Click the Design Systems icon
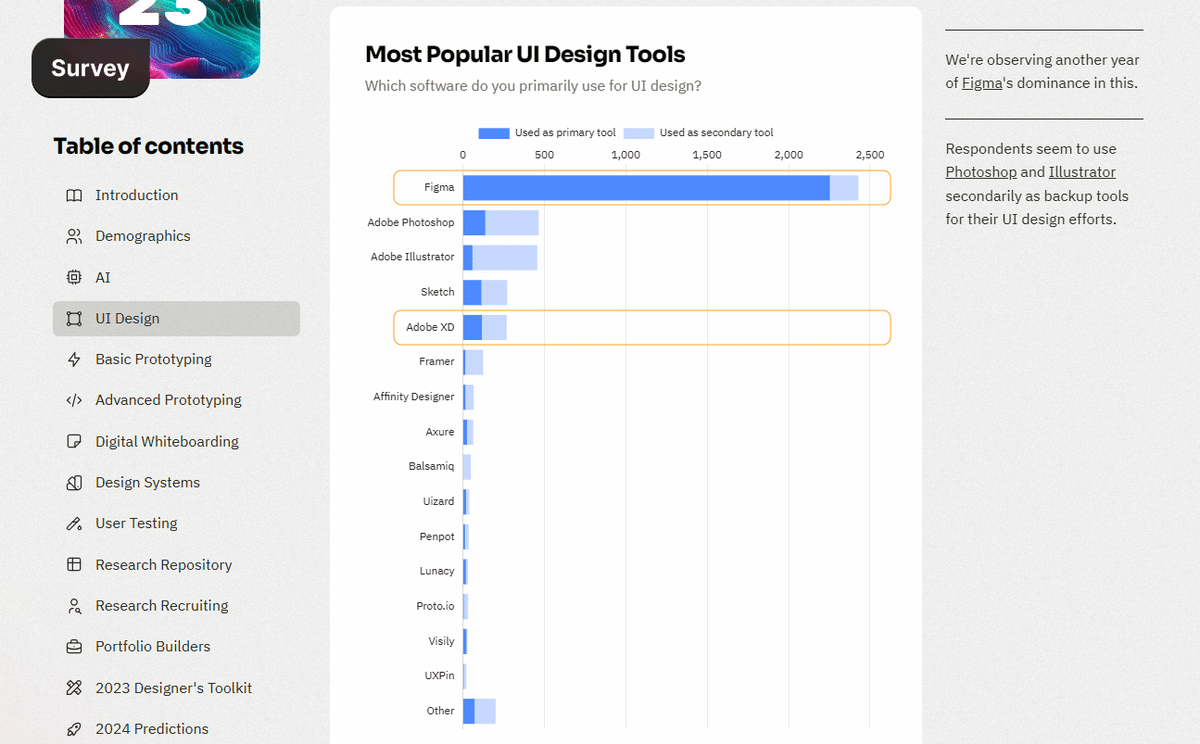This screenshot has width=1200, height=744. coord(74,483)
